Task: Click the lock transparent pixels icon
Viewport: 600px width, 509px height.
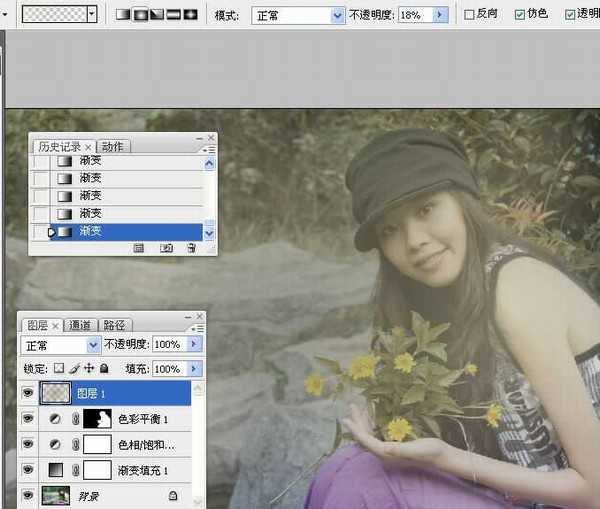Action: click(58, 368)
